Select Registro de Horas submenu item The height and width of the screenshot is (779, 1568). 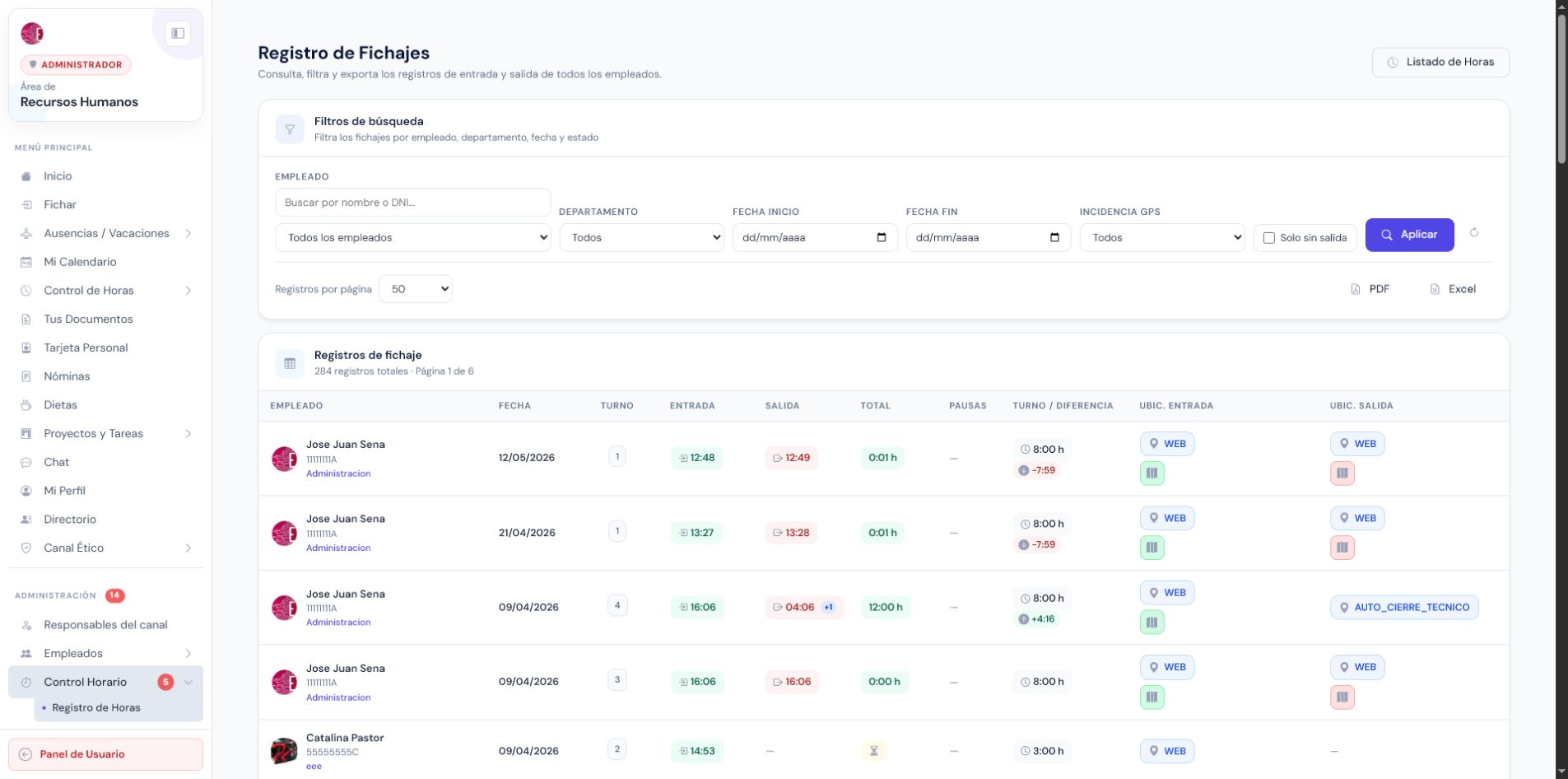(96, 708)
